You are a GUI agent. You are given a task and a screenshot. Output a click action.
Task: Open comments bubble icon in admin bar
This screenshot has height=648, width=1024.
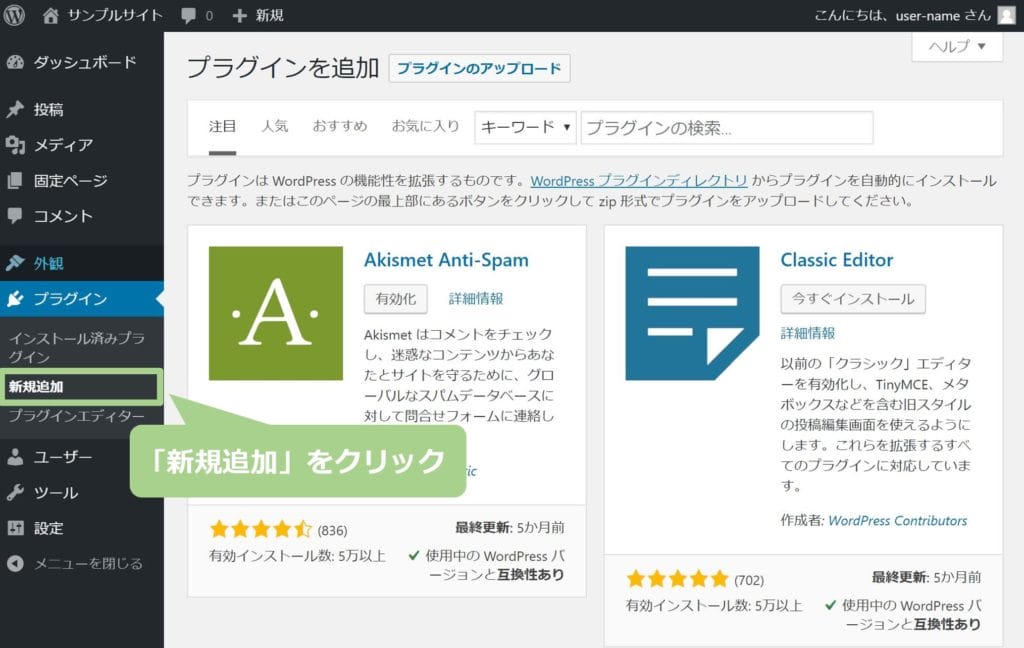pyautogui.click(x=189, y=16)
